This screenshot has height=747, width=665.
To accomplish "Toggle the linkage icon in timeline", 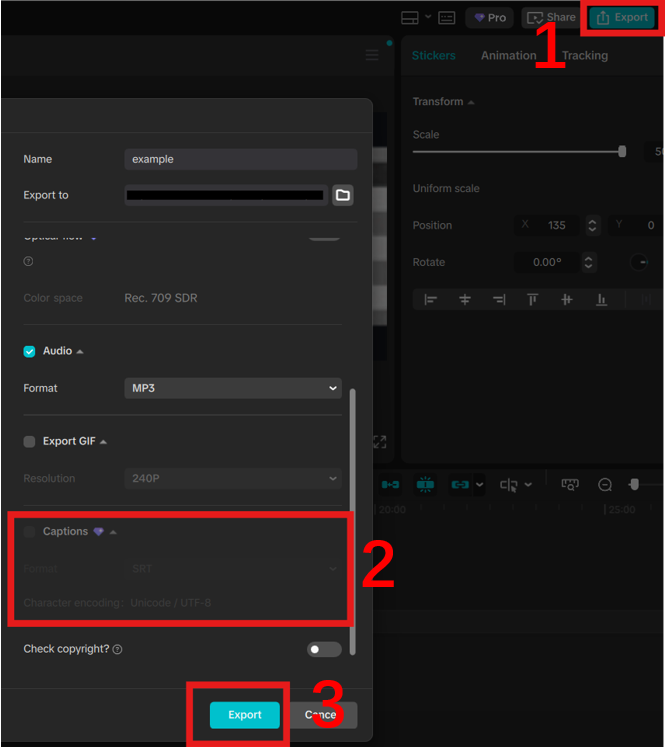I will [460, 485].
